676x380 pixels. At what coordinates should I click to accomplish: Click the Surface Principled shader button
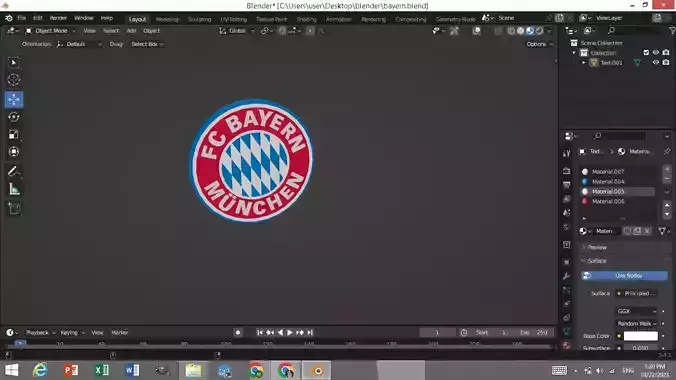[x=636, y=293]
